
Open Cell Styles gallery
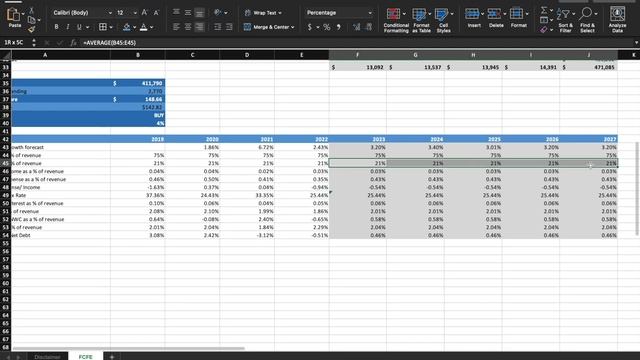point(443,20)
